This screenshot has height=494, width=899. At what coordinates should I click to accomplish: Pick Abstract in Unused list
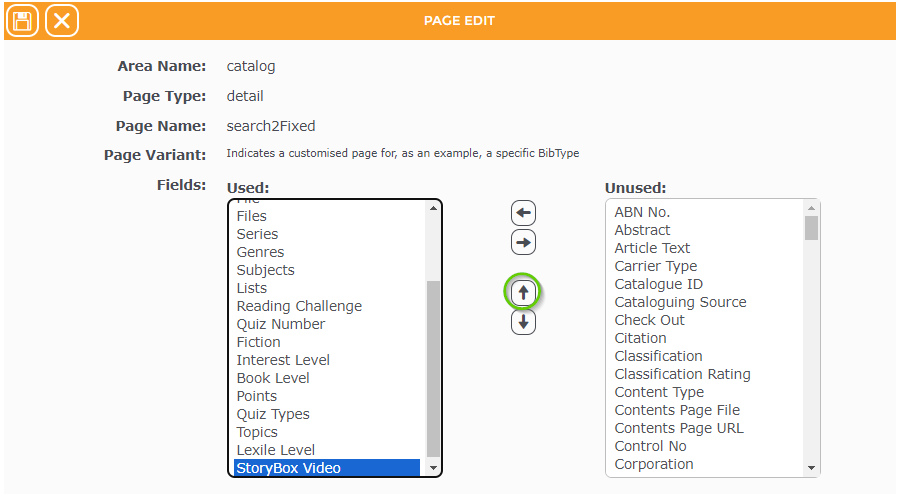point(642,230)
